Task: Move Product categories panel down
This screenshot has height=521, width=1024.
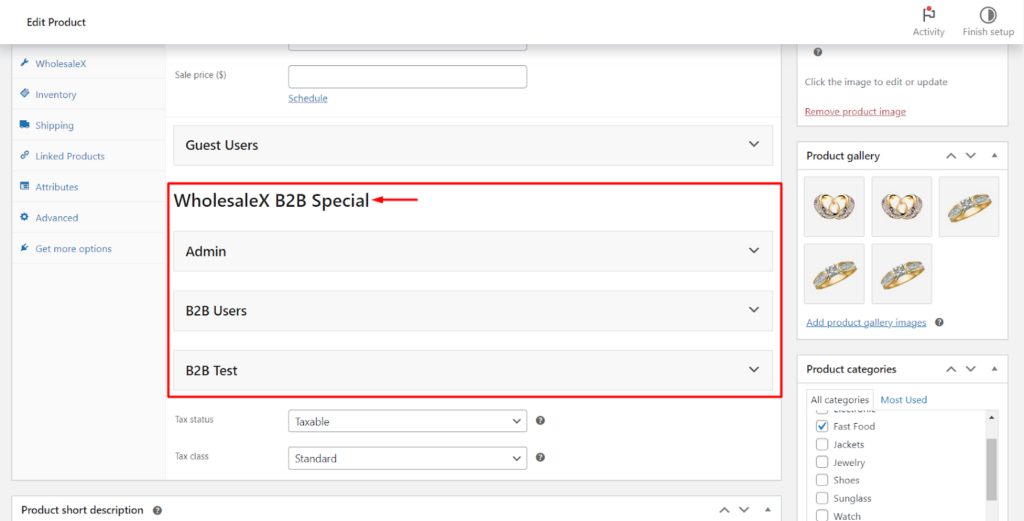Action: tap(970, 369)
